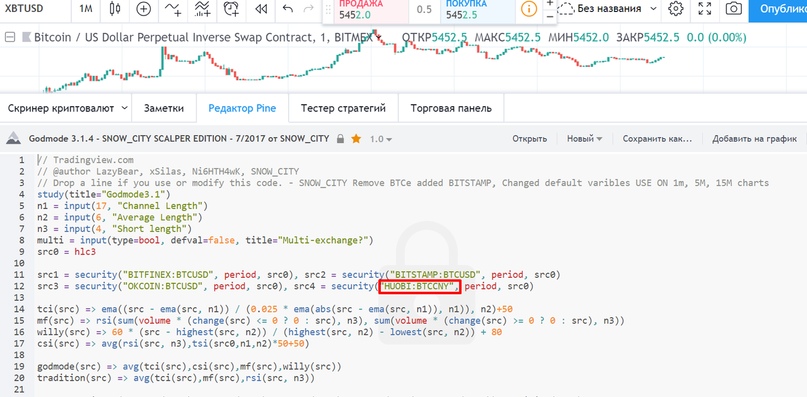807x397 pixels.
Task: Click the orange info icon in trade panel
Action: [529, 8]
